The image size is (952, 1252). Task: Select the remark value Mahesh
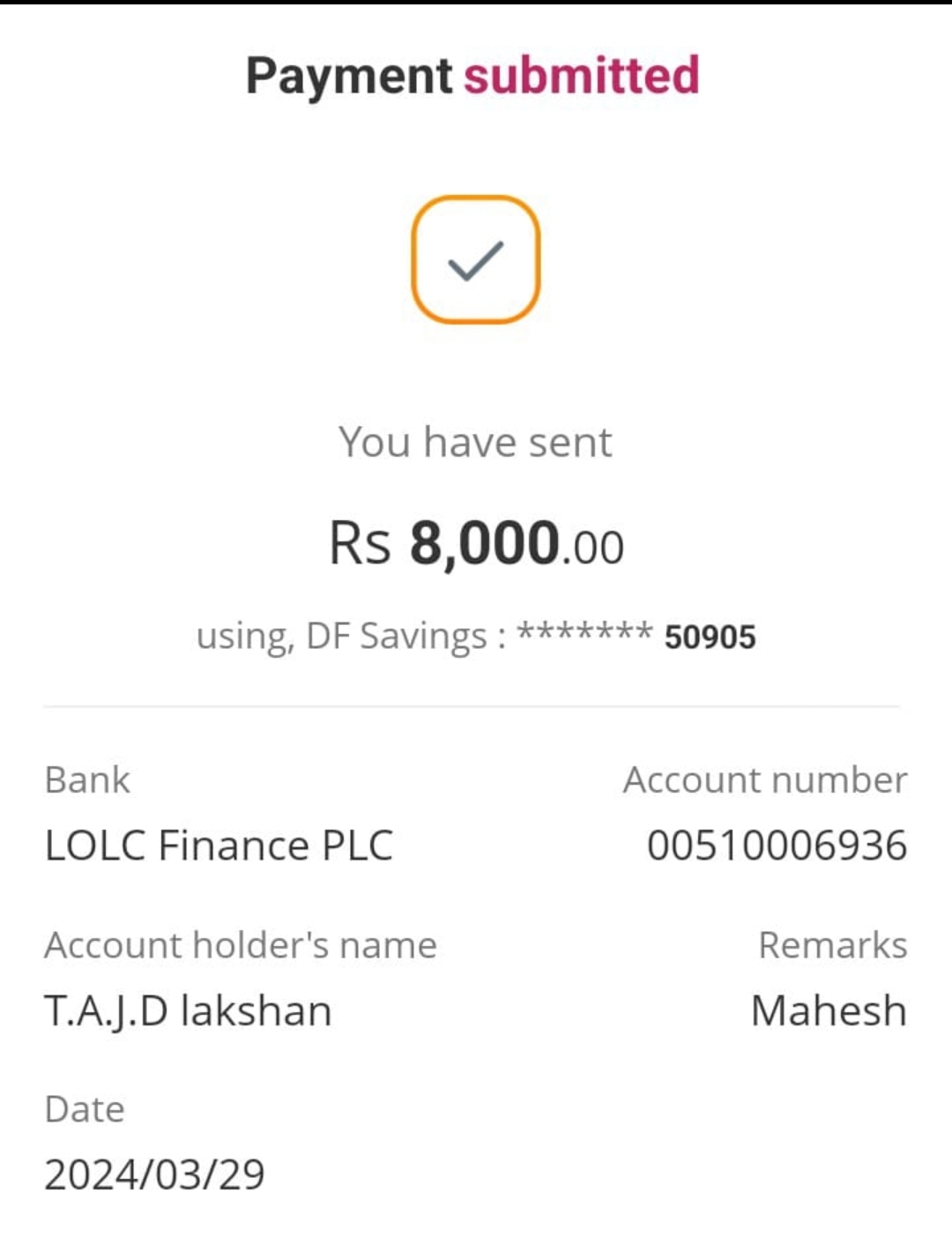pyautogui.click(x=829, y=1010)
